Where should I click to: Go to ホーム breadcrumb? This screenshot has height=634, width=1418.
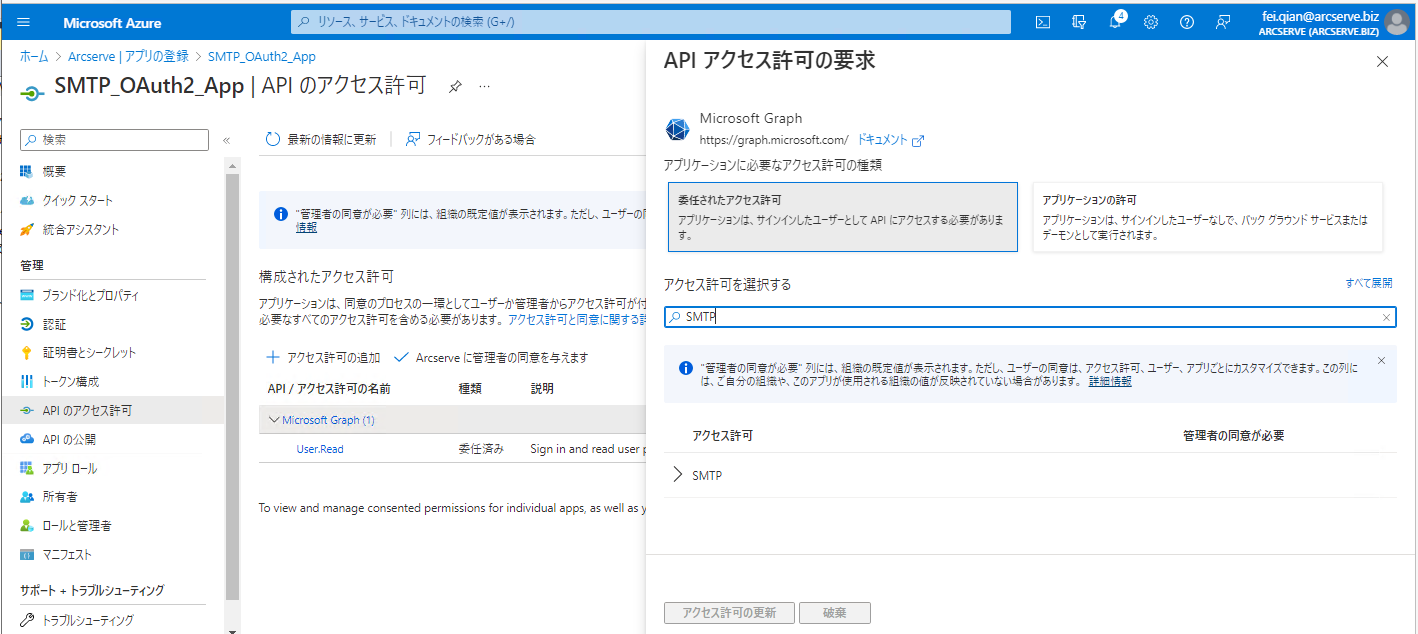click(34, 57)
